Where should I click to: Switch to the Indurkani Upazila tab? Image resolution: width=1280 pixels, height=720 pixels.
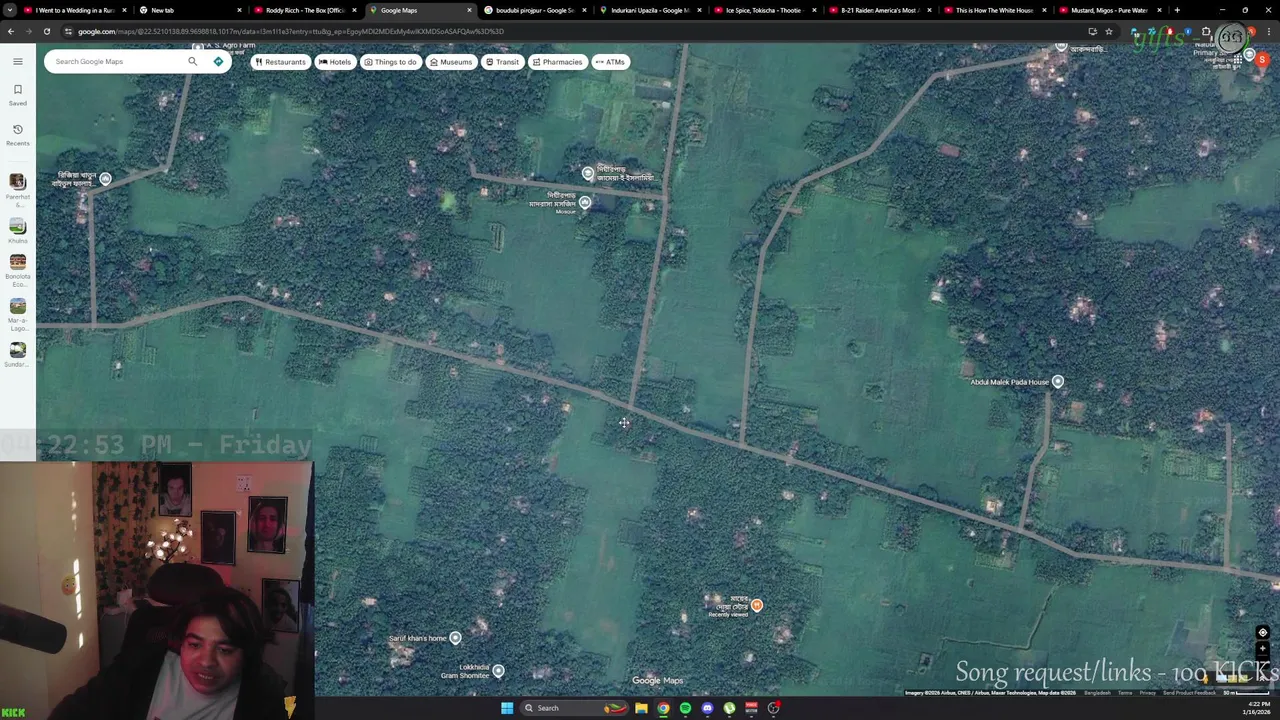[650, 10]
